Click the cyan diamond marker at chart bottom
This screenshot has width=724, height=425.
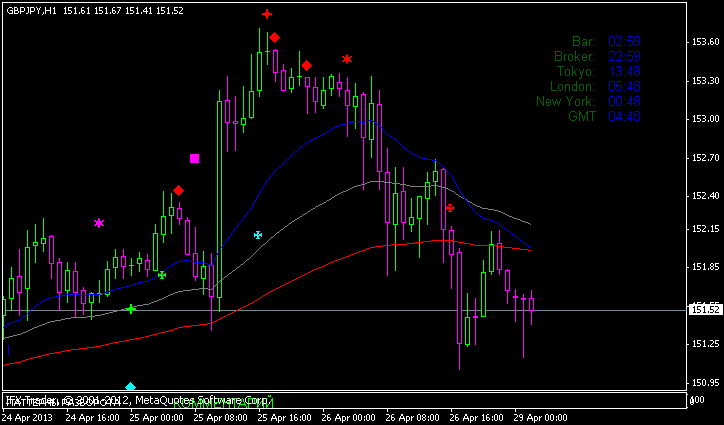130,386
